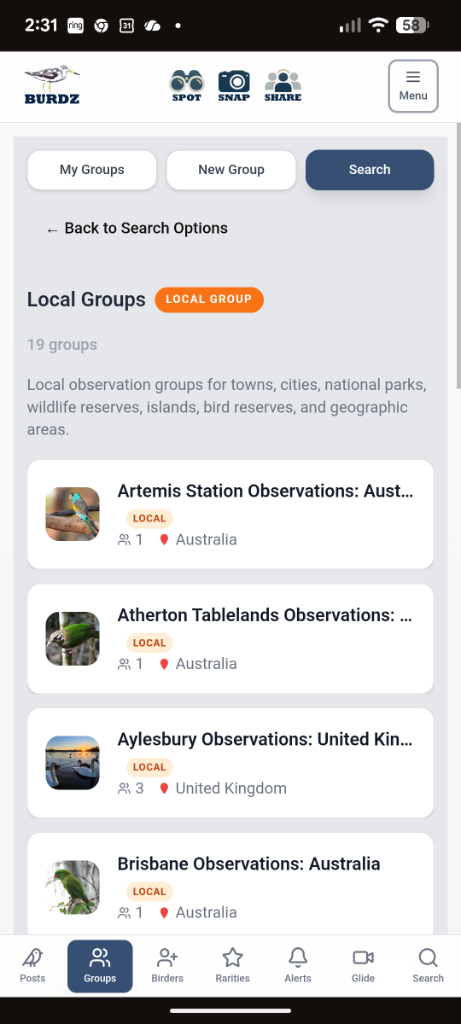Viewport: 461px width, 1024px height.
Task: Open Atherton Tablelands Observations group
Action: [230, 639]
